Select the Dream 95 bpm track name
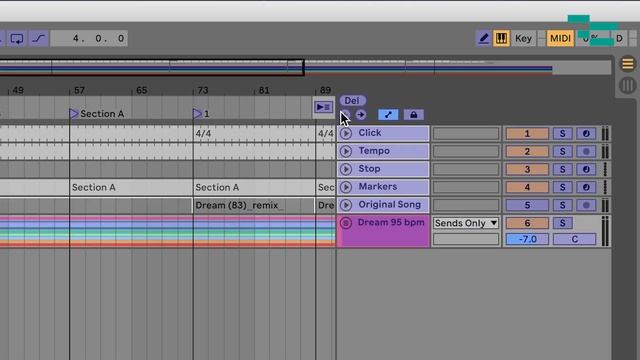Viewport: 640px width, 360px height. (x=391, y=222)
